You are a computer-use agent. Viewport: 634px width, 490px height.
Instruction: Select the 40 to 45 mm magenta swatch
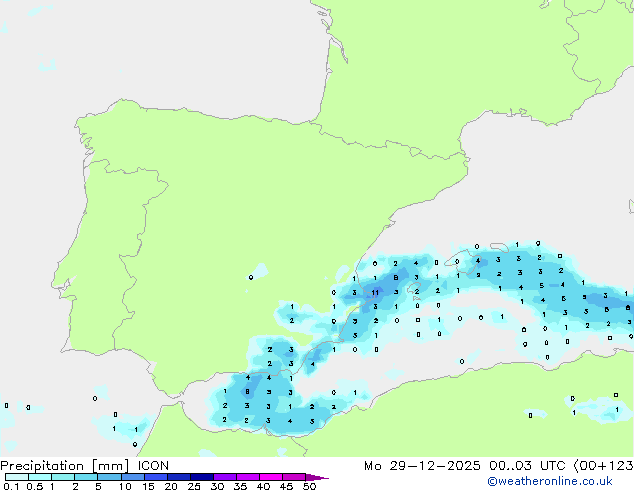271,477
